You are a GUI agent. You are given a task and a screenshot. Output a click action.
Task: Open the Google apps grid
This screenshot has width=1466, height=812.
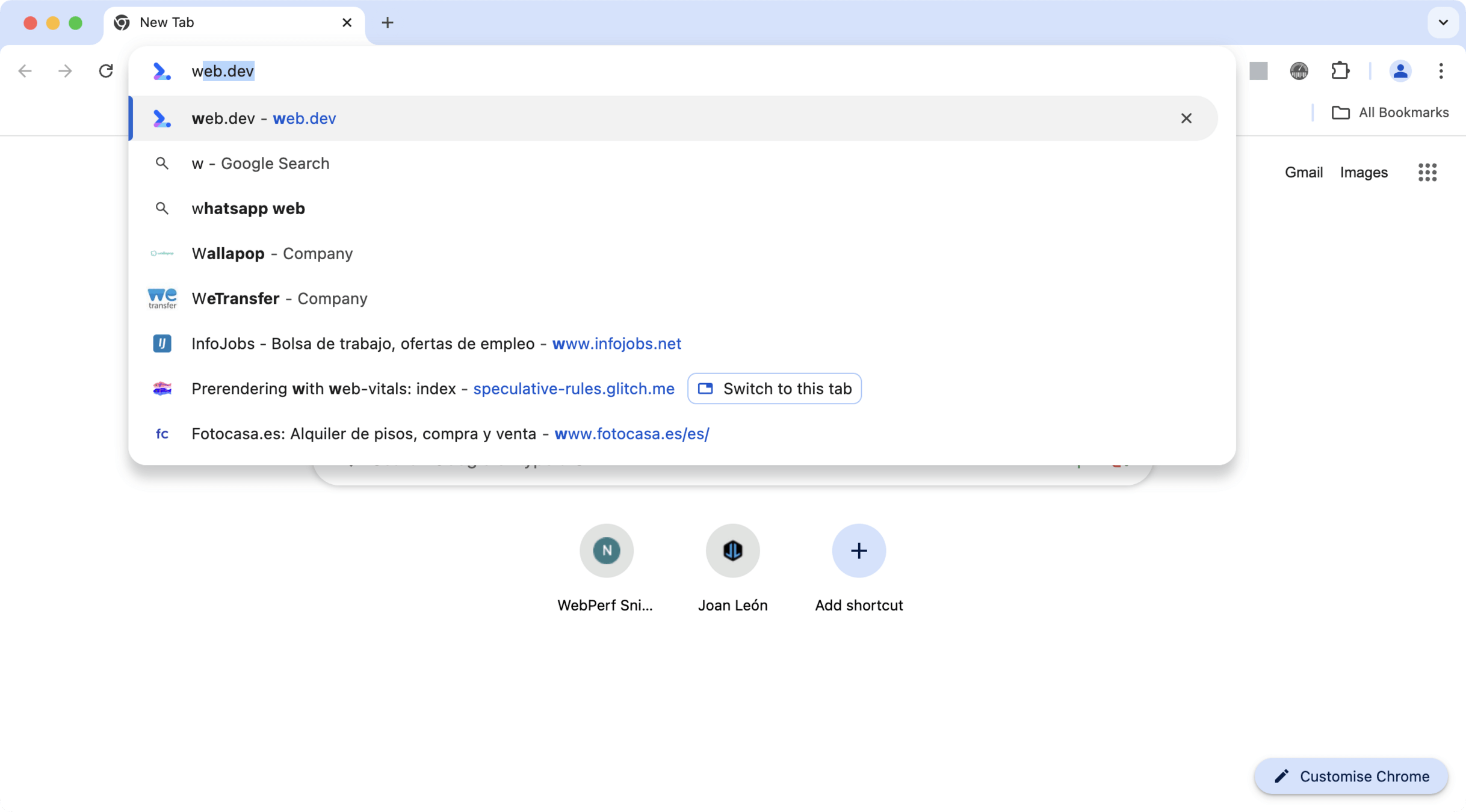click(x=1427, y=173)
